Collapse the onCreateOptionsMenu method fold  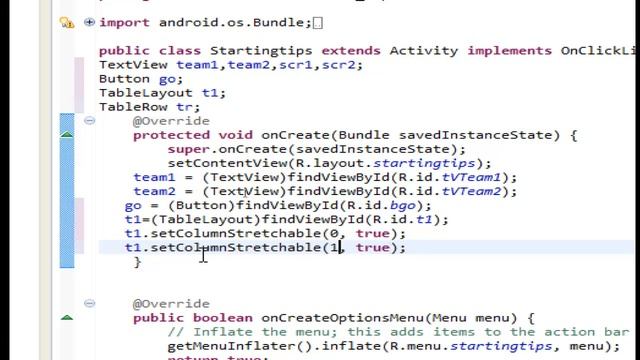pos(89,303)
